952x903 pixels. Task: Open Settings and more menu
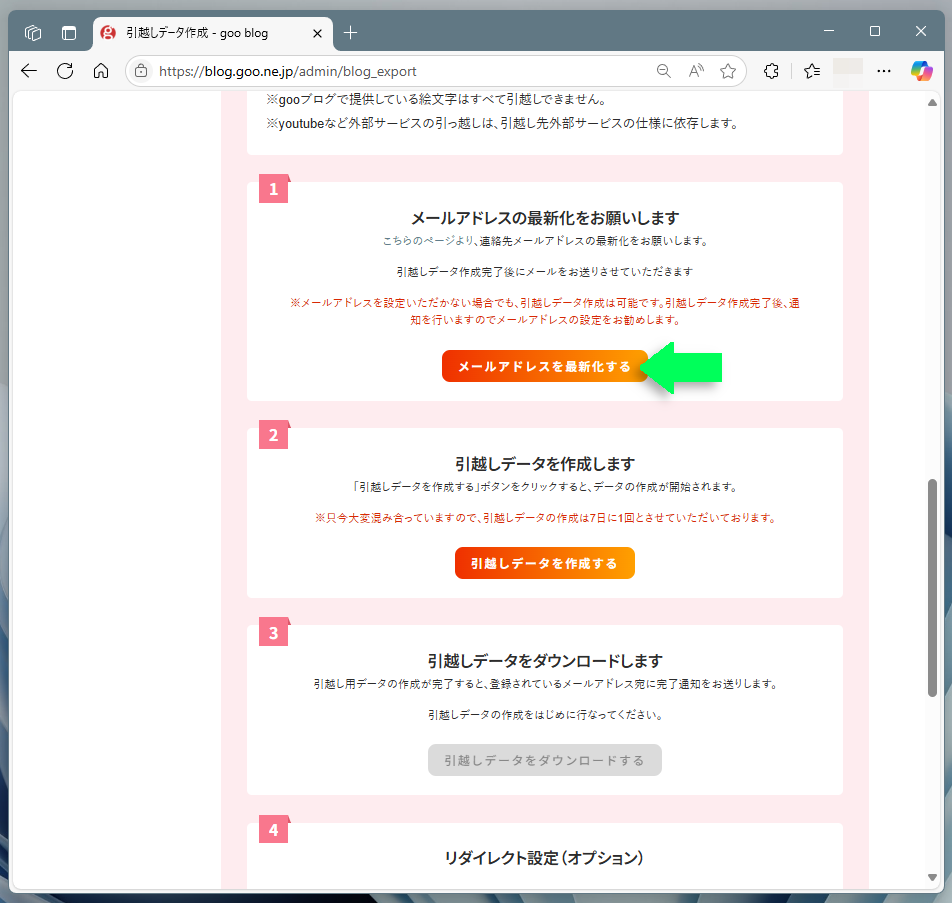coord(883,71)
